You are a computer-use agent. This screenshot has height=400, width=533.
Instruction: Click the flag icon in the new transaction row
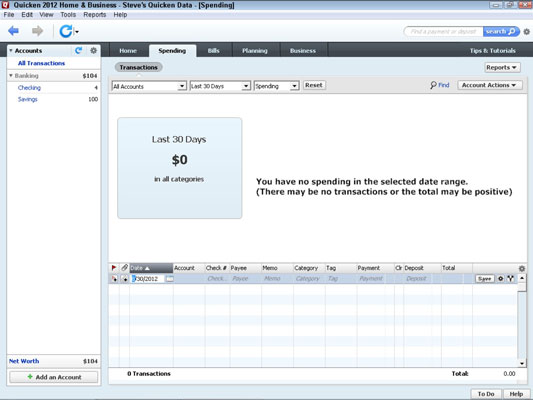(x=114, y=279)
